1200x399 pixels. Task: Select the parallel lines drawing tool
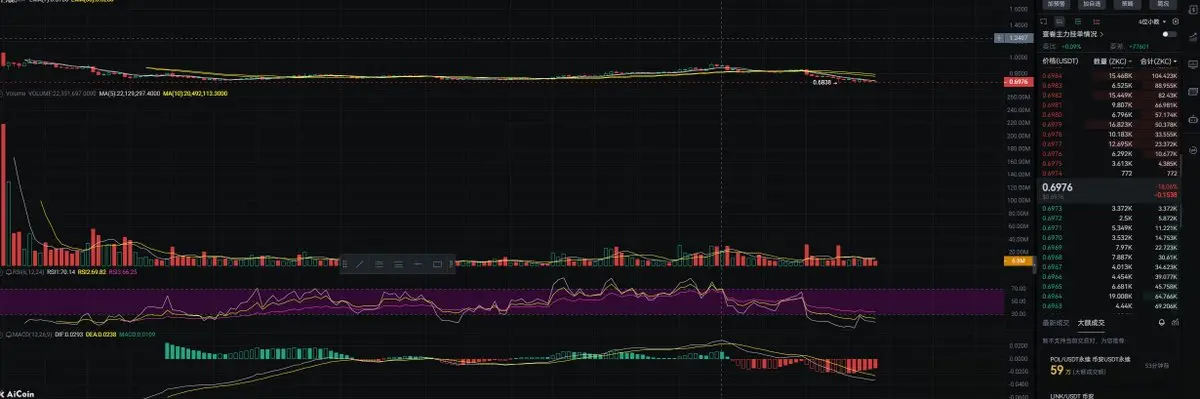click(x=399, y=265)
